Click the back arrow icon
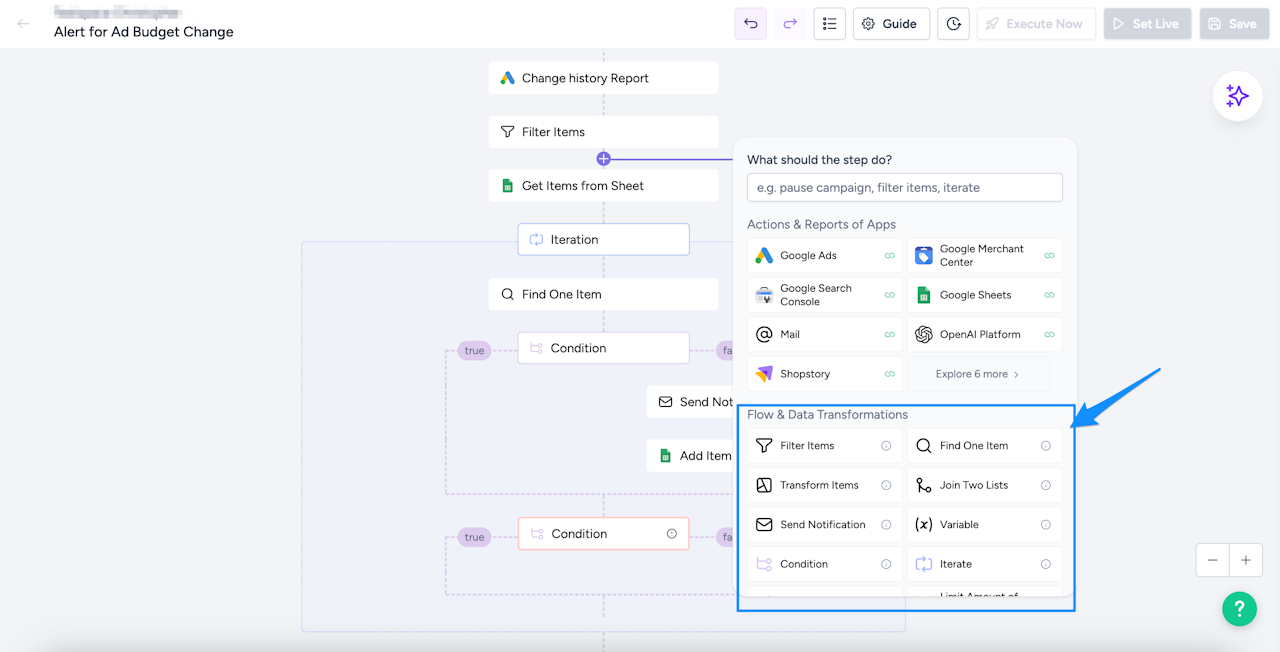The image size is (1280, 652). [23, 24]
